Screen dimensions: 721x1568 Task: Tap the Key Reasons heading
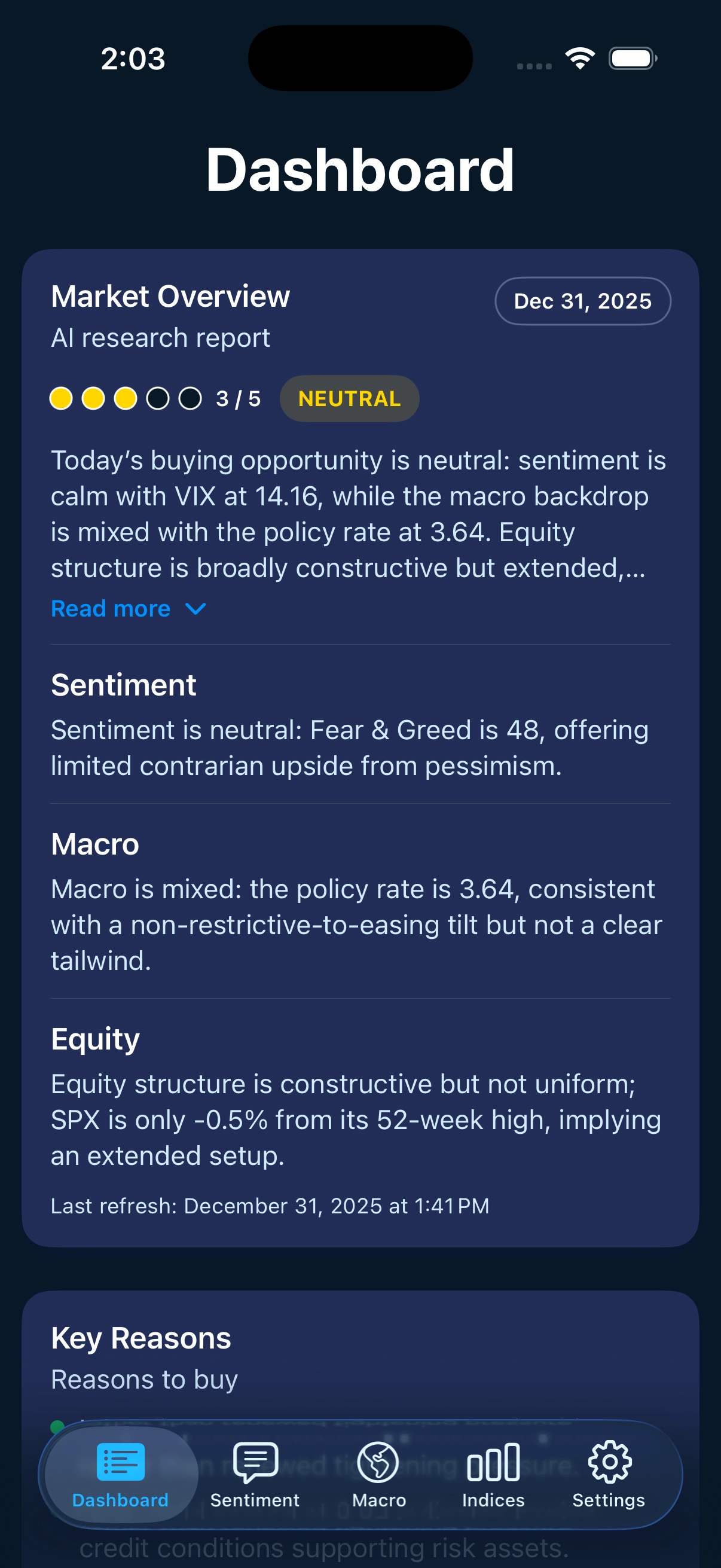click(141, 1338)
